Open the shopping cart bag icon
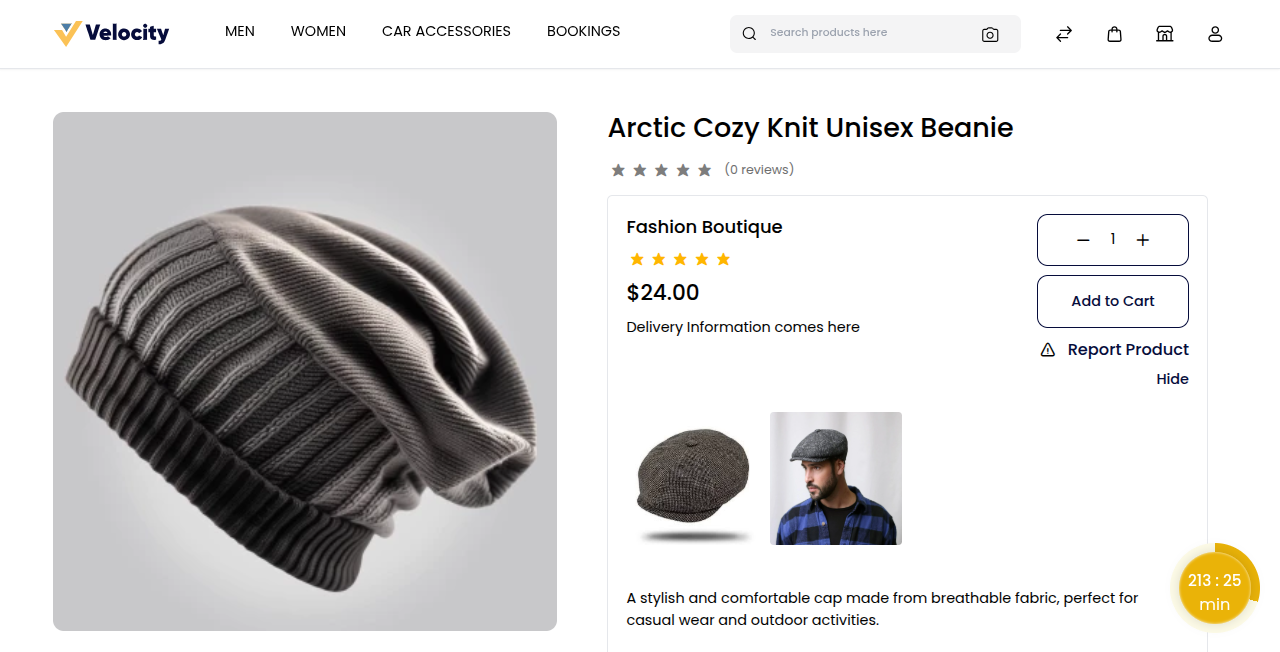1280x652 pixels. click(1114, 33)
